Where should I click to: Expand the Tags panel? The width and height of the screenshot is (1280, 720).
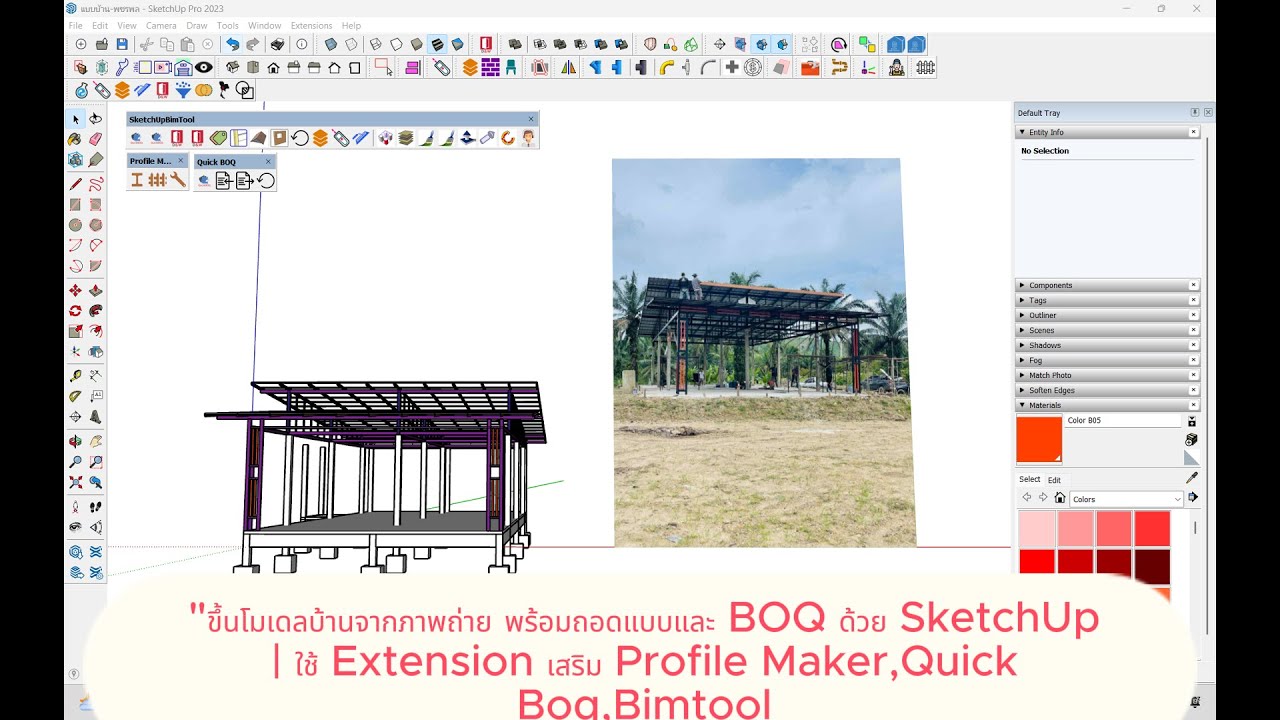point(1108,300)
